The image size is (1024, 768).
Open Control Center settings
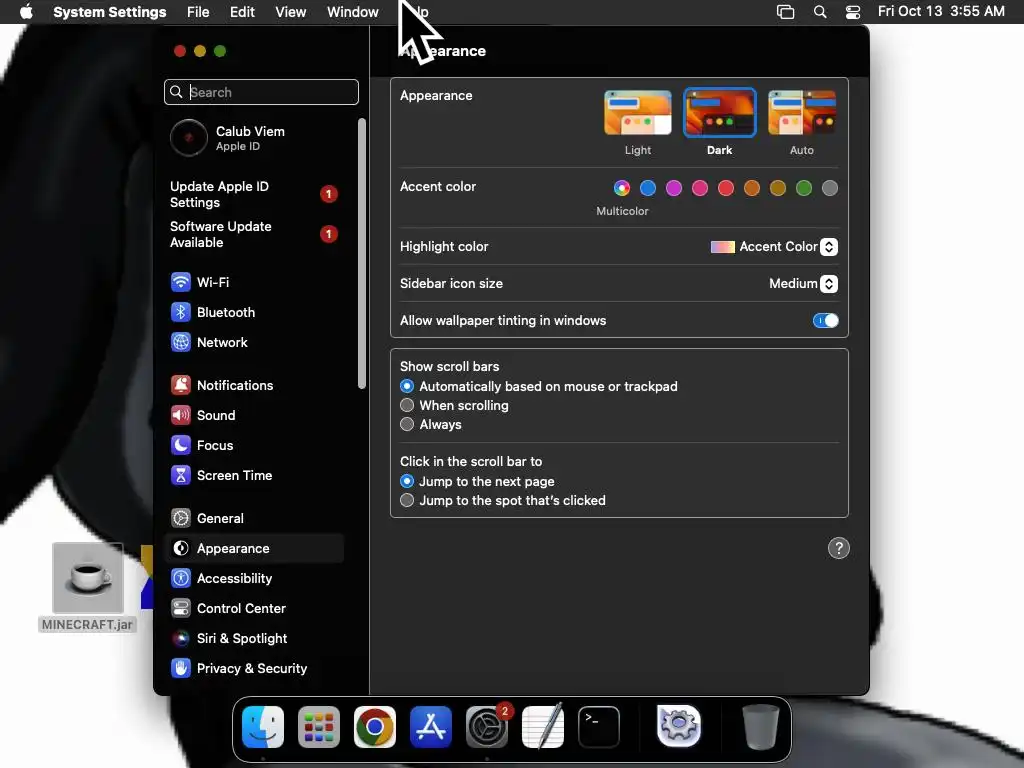(x=254, y=609)
